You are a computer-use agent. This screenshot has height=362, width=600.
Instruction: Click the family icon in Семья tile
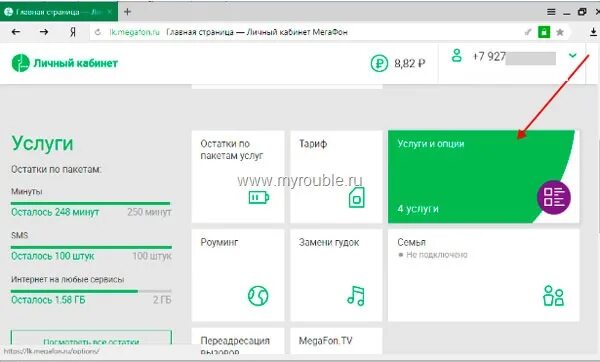click(554, 296)
